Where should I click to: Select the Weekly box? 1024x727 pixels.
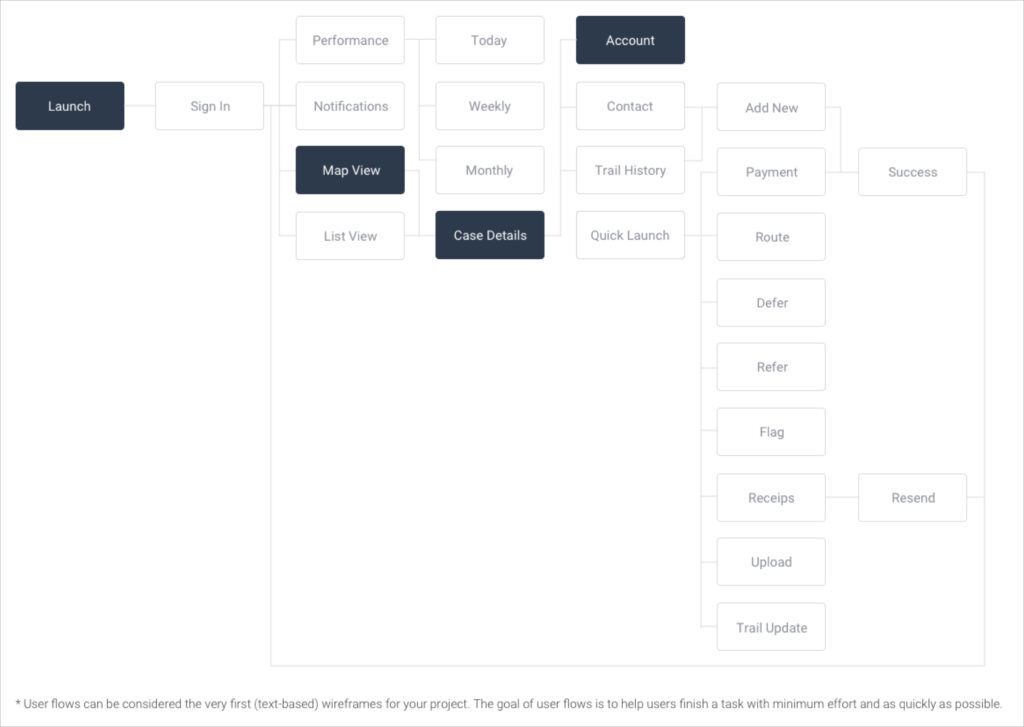pos(489,106)
